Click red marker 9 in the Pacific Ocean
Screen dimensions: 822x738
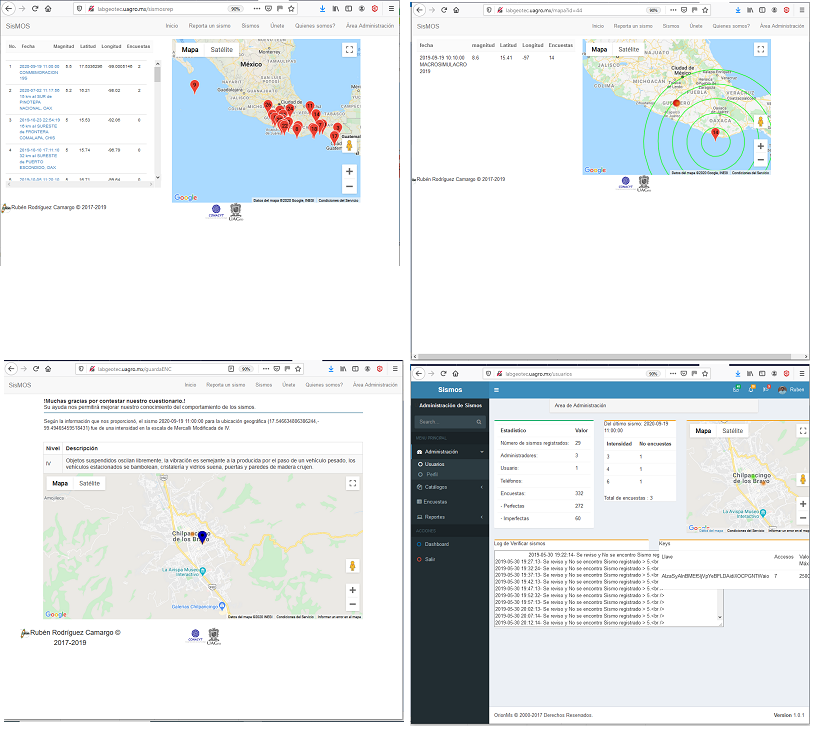click(x=195, y=86)
